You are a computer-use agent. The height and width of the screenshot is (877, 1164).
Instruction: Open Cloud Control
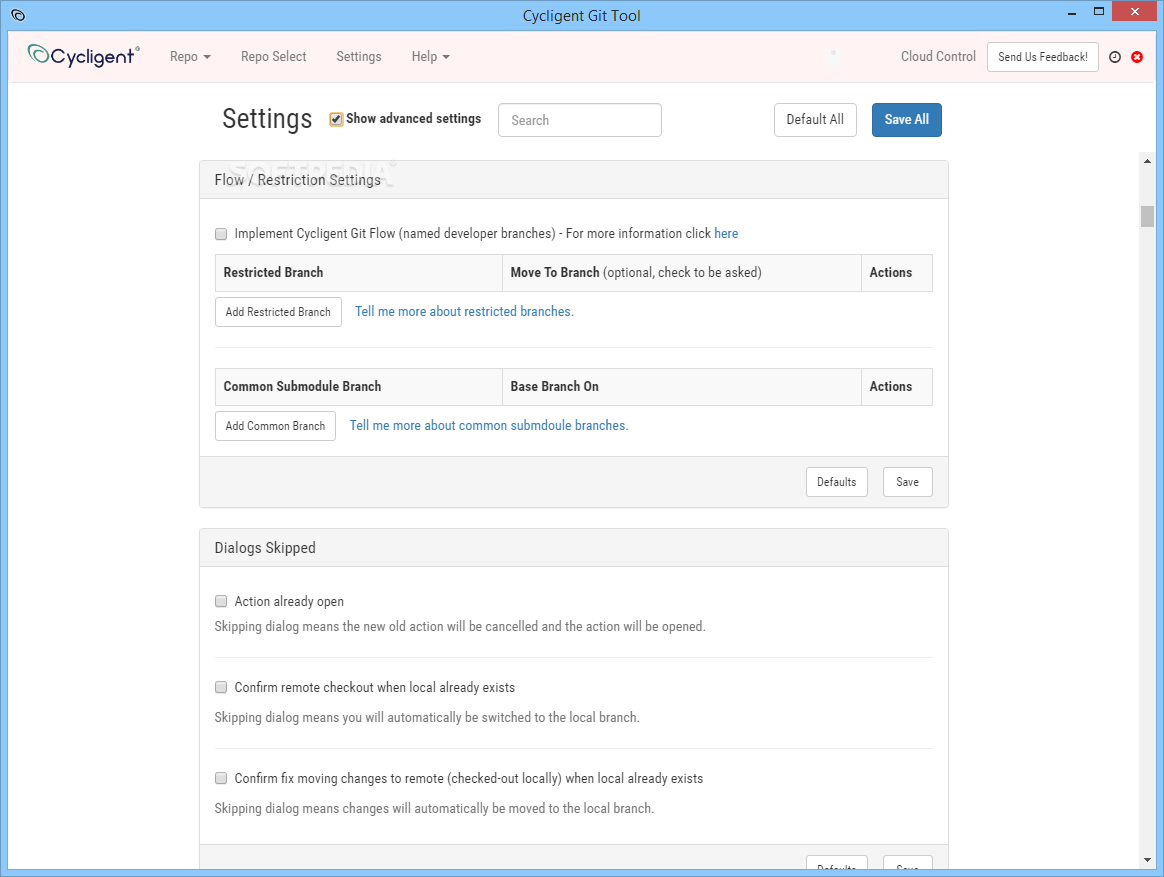[x=938, y=56]
